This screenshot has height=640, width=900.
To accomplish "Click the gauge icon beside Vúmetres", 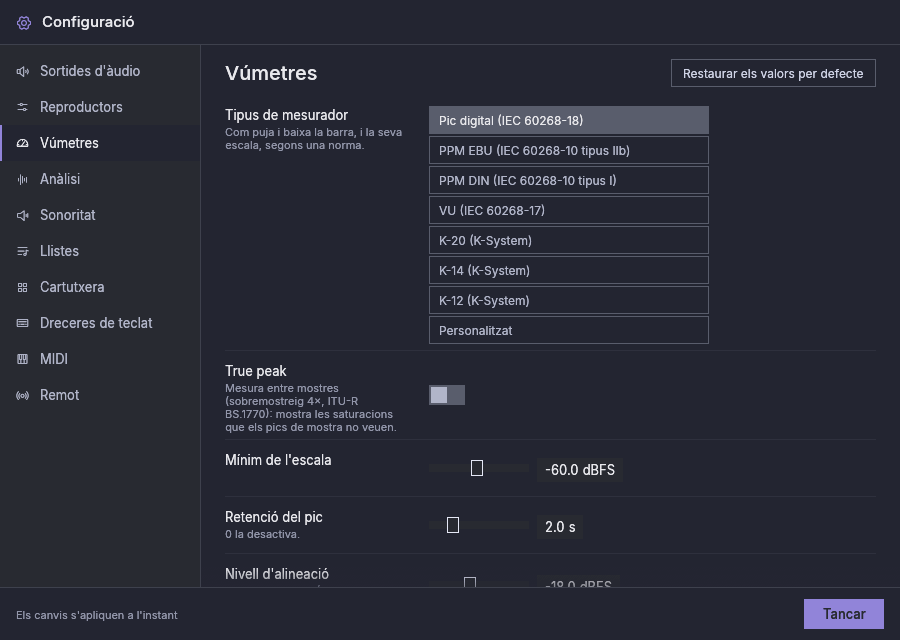I will click(x=22, y=143).
